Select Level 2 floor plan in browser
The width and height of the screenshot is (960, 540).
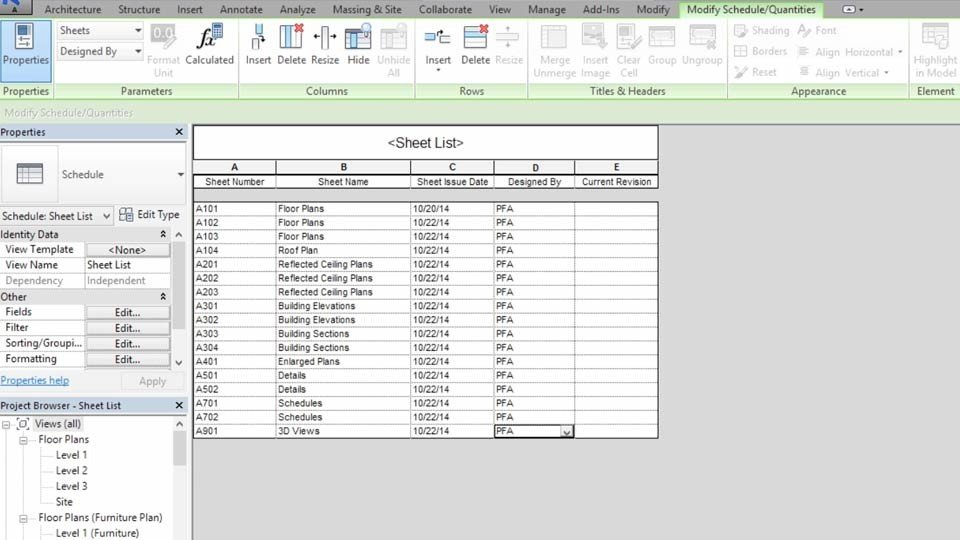pos(71,471)
